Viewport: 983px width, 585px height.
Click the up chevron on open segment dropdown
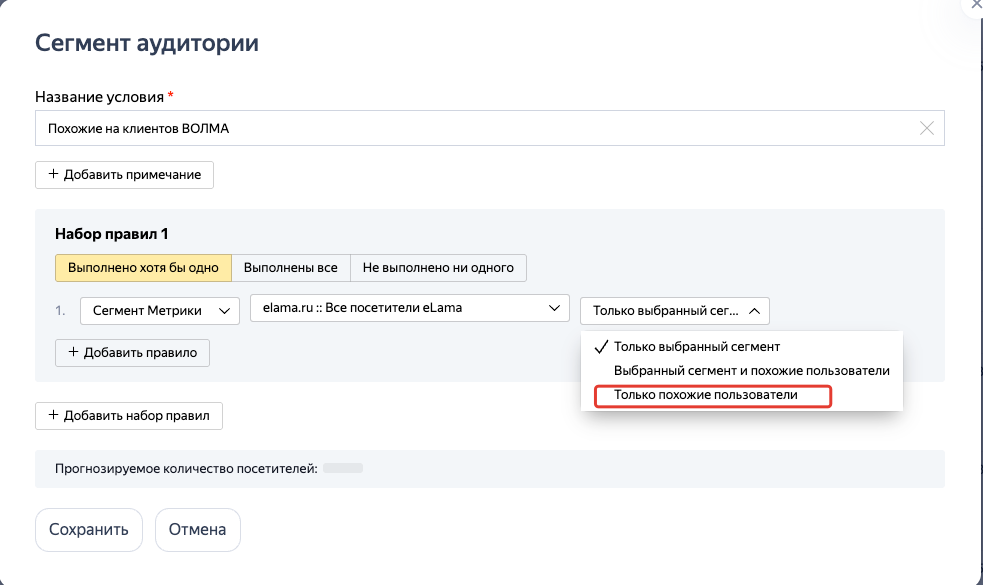[753, 310]
